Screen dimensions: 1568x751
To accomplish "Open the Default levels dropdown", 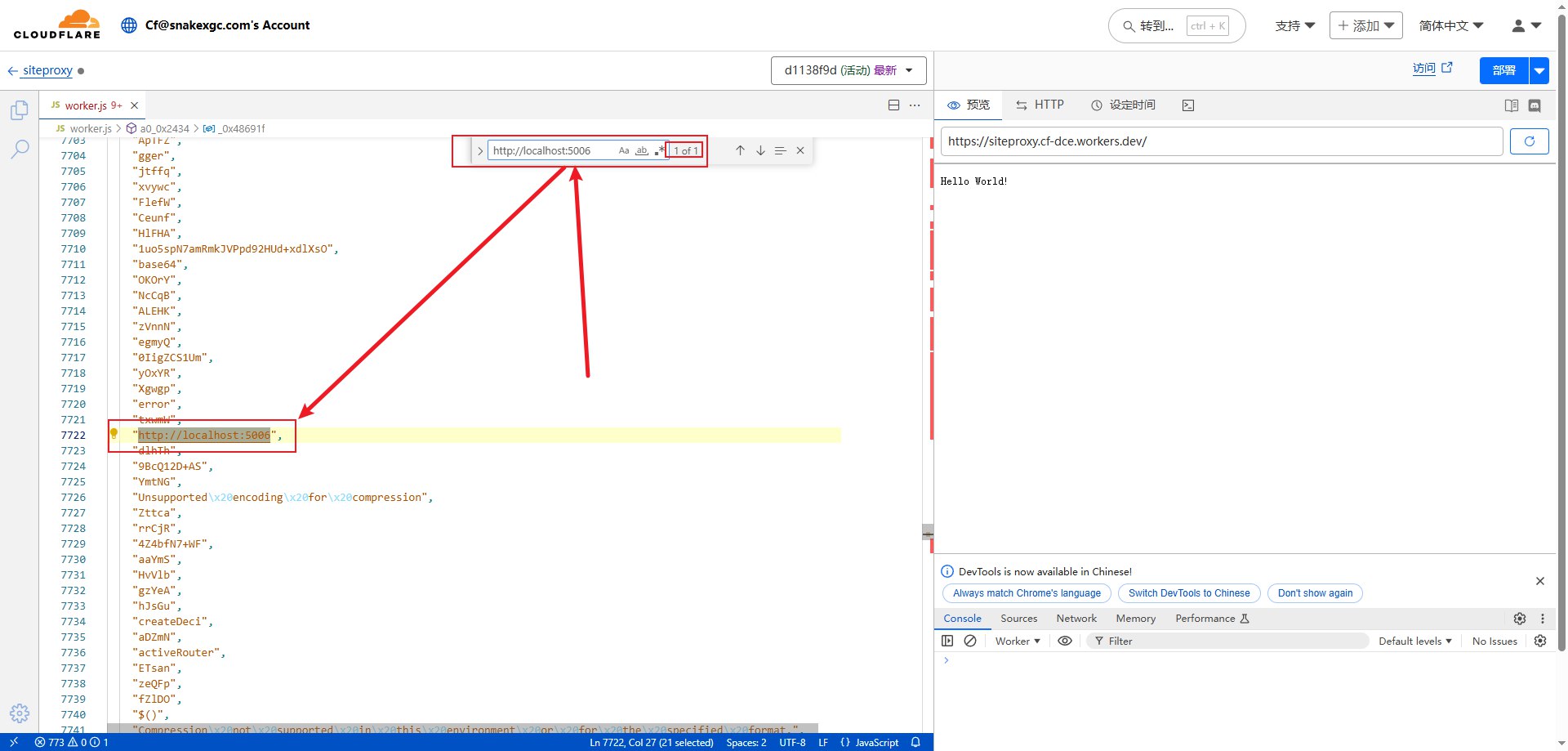I will (1415, 641).
